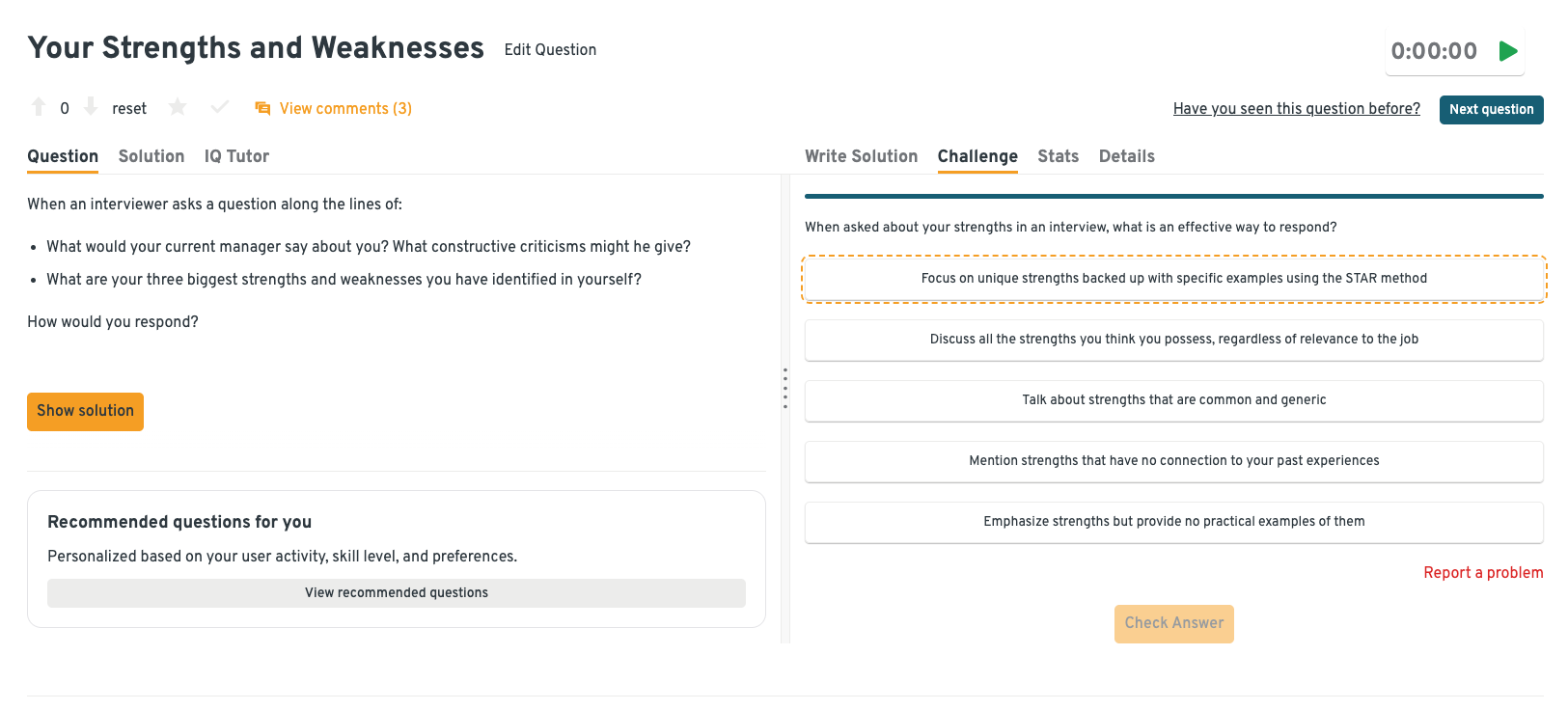This screenshot has height=710, width=1568.
Task: Start the timer with the green play icon
Action: tap(1508, 51)
